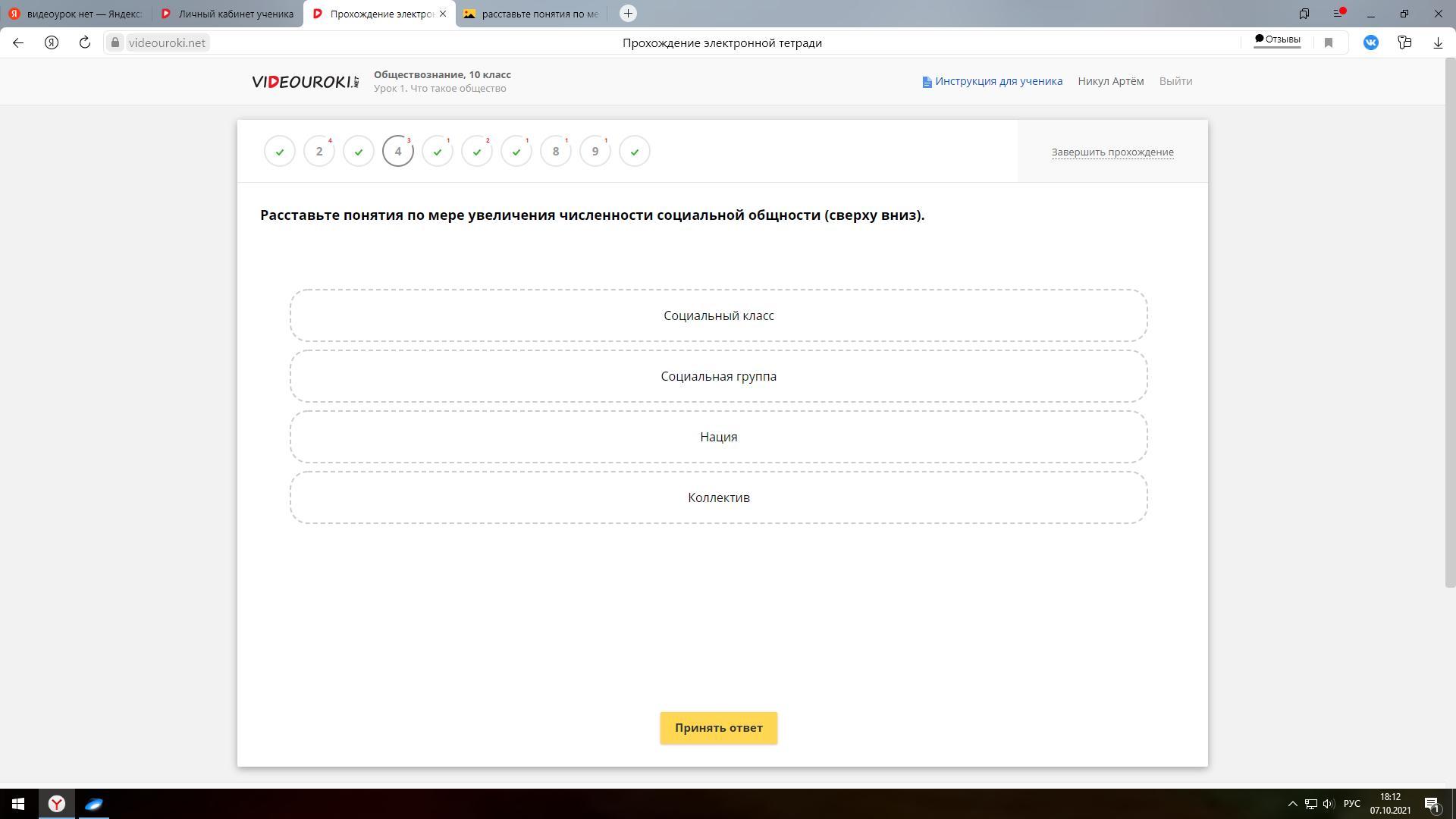Open the VK extension icon

1370,43
